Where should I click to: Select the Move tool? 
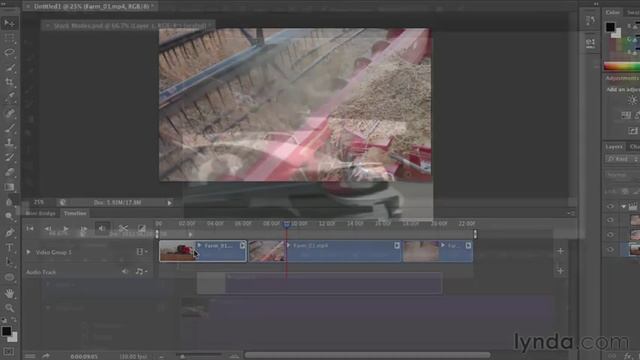pos(9,23)
